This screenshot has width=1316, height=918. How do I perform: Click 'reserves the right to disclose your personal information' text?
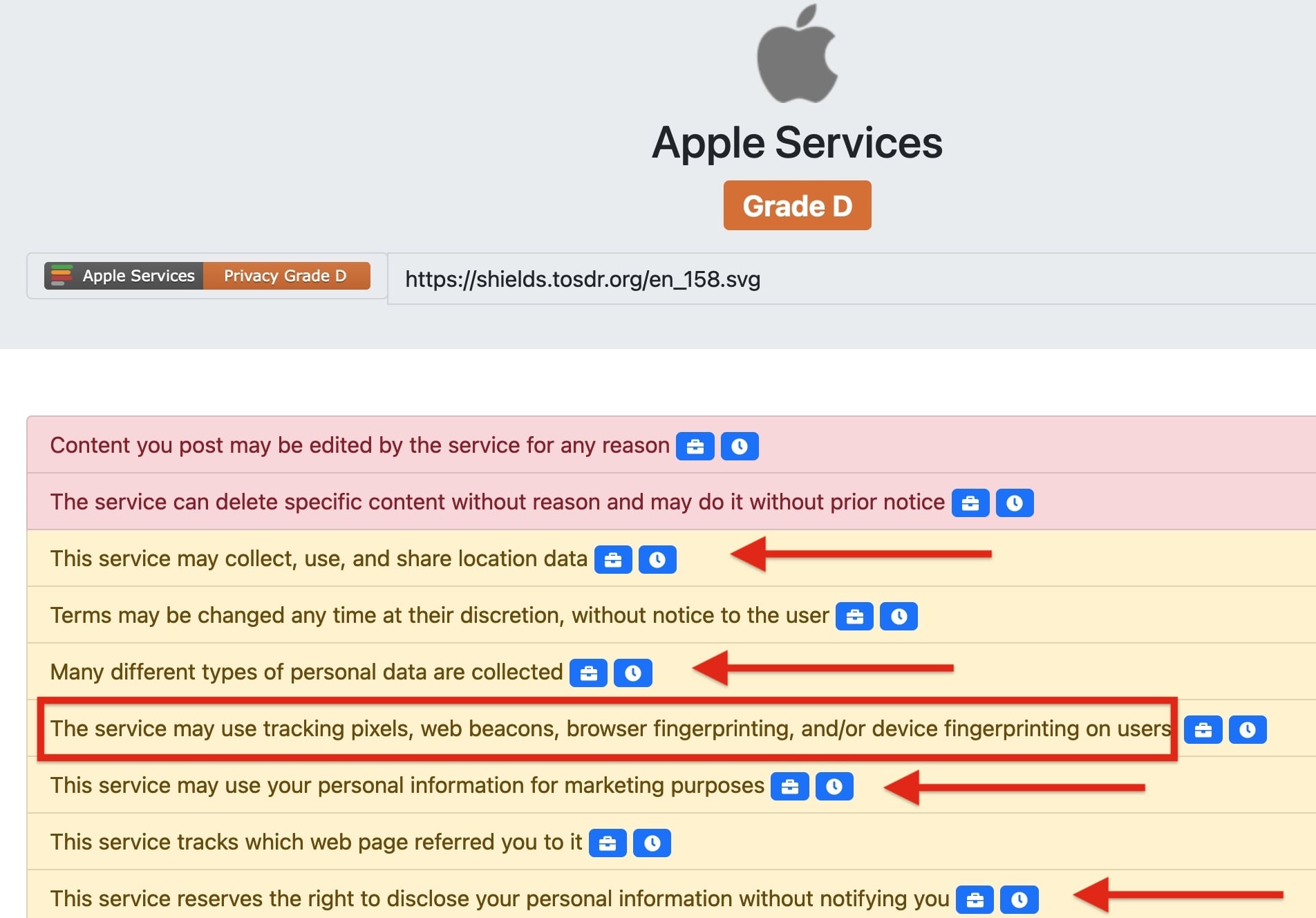coord(500,899)
